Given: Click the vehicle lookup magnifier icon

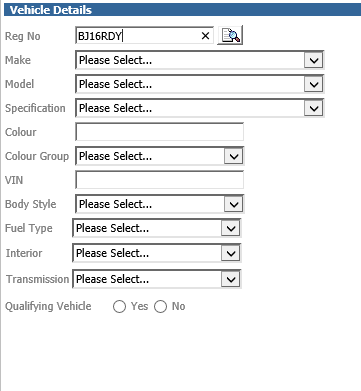Looking at the screenshot, I should coord(230,35).
